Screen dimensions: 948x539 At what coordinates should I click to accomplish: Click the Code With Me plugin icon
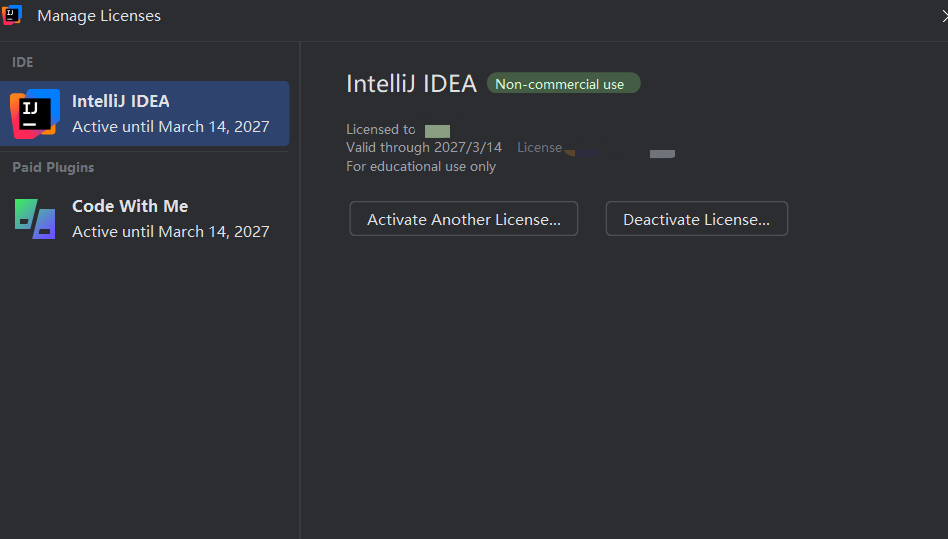pos(35,219)
